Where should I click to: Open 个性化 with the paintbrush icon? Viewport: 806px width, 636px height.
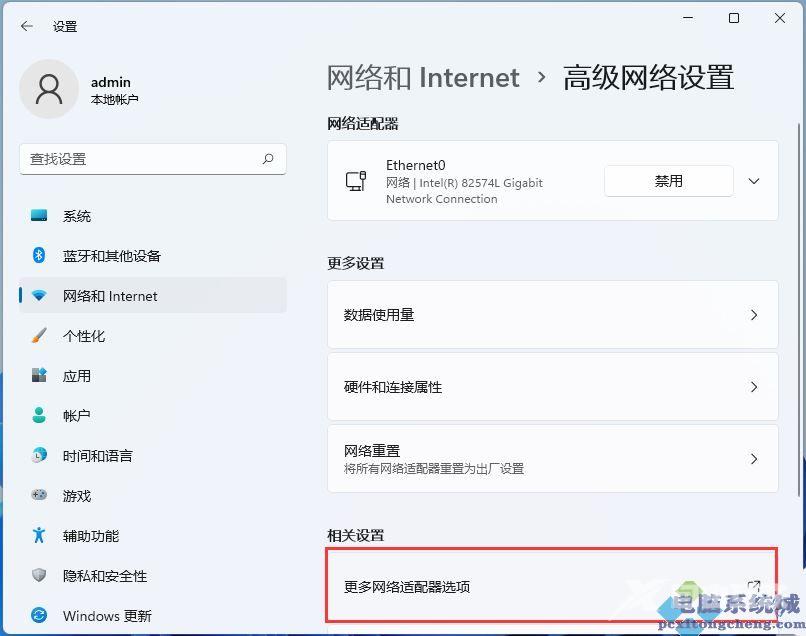click(39, 336)
